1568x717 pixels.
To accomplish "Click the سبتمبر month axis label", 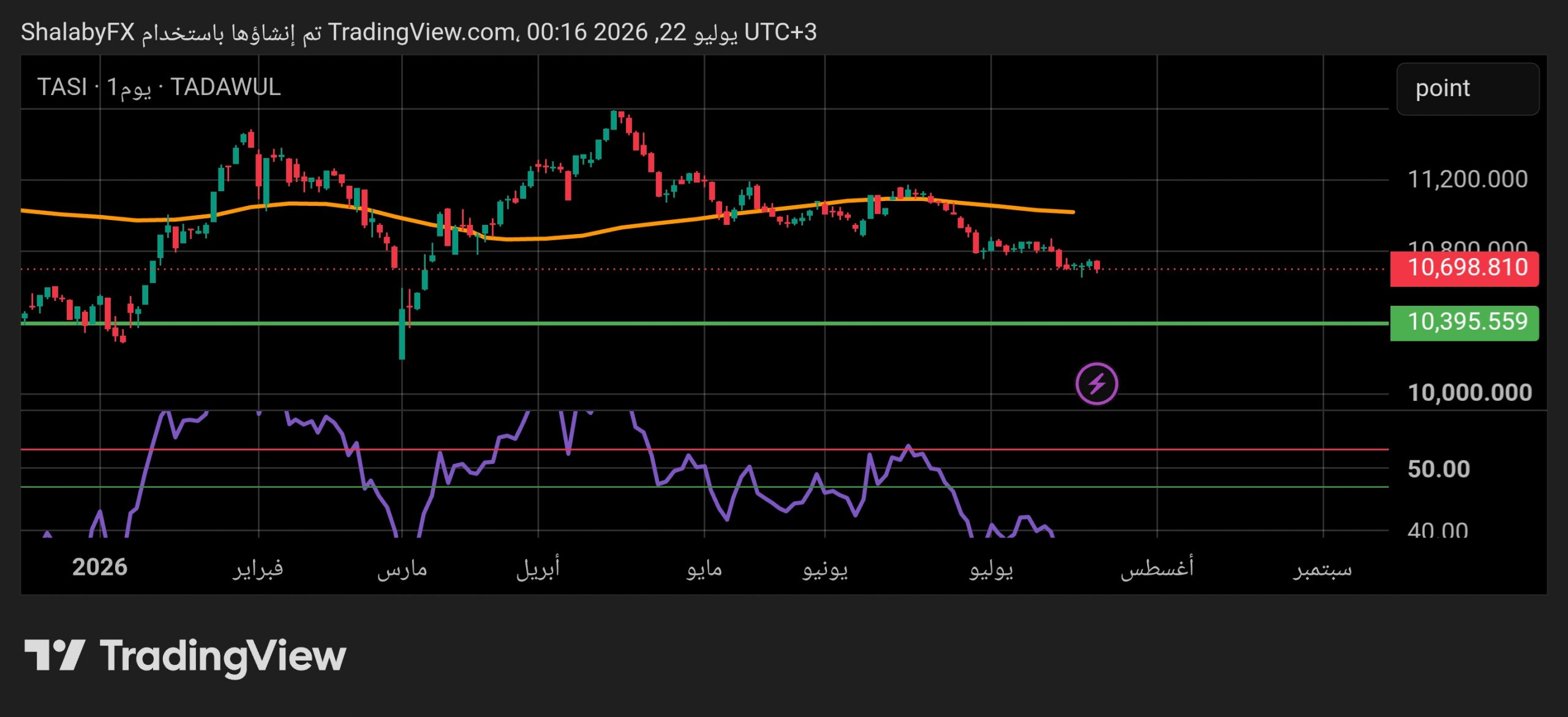I will click(1323, 569).
